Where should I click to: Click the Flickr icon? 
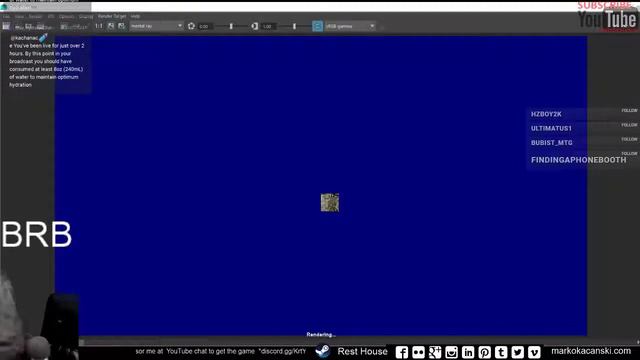(x=418, y=352)
